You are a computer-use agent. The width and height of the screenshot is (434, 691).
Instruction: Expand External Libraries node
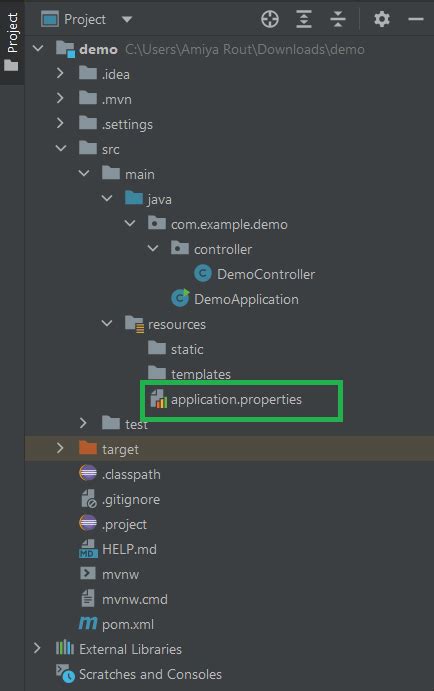click(37, 648)
